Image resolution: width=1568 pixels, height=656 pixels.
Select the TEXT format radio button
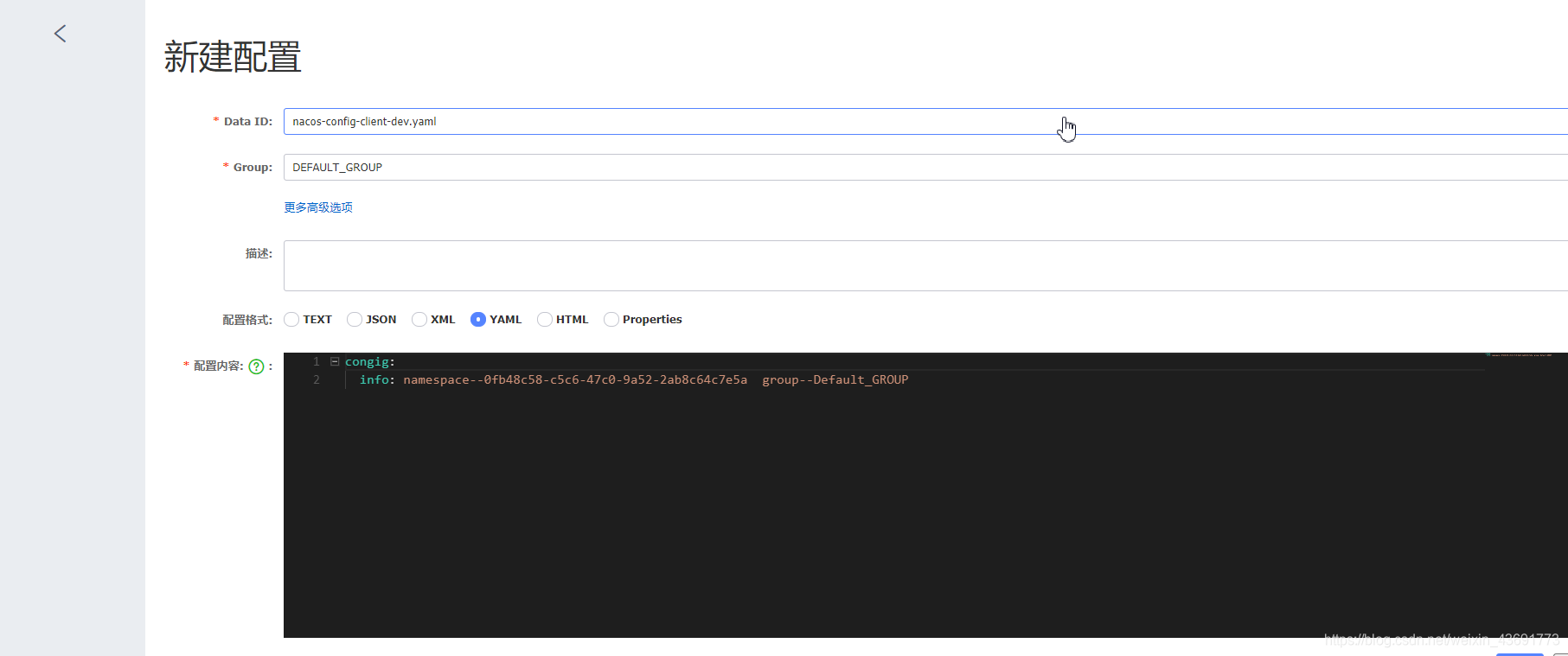[291, 320]
